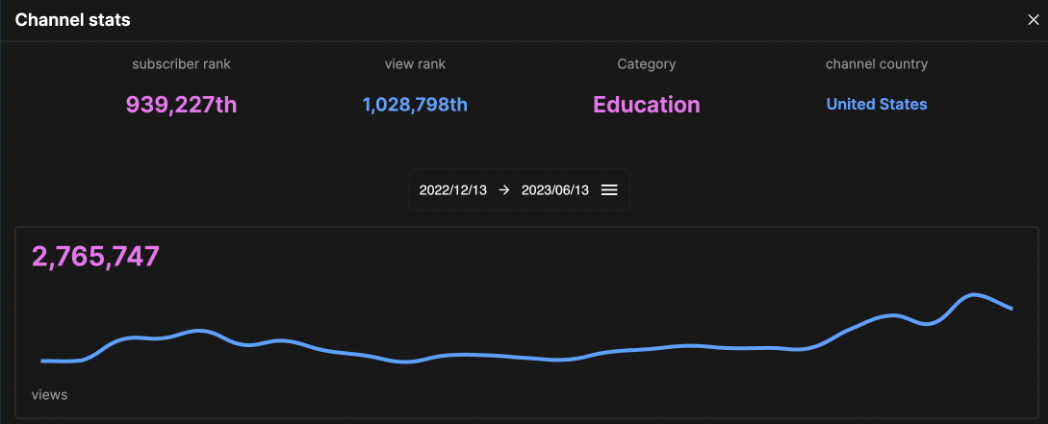Select the end date 2023/06/13

point(556,190)
